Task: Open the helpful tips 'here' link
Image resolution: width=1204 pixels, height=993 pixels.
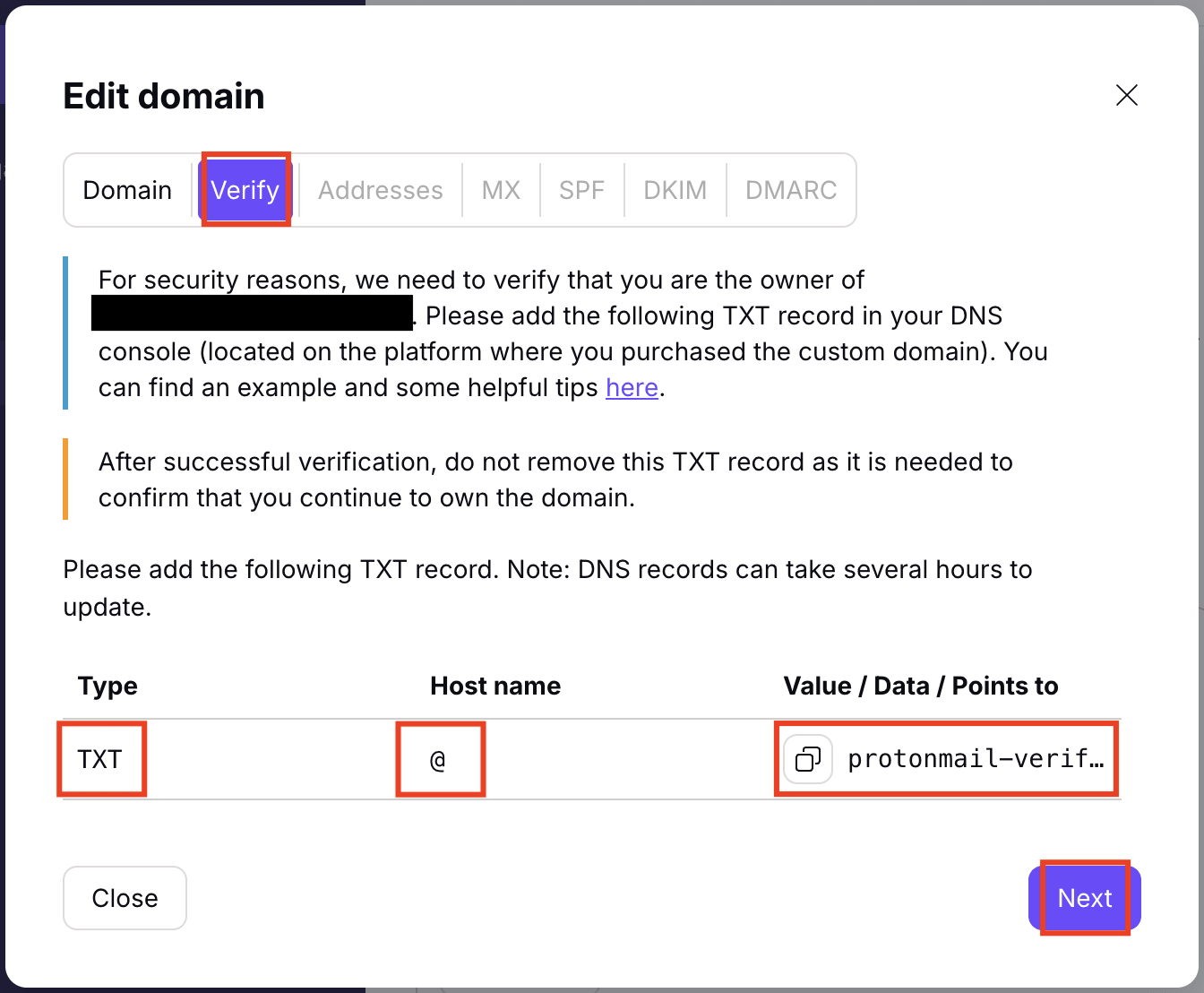Action: pyautogui.click(x=632, y=387)
